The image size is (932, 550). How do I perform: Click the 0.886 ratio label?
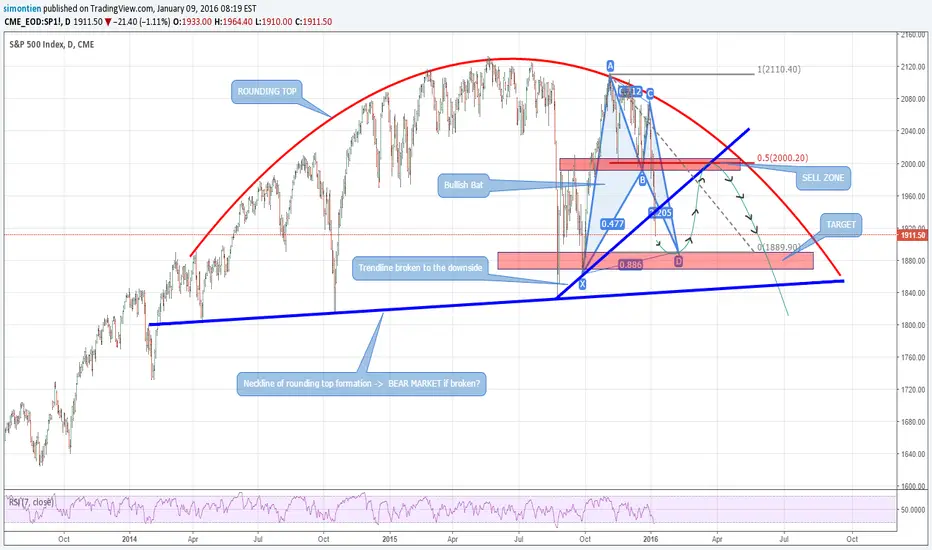click(630, 265)
